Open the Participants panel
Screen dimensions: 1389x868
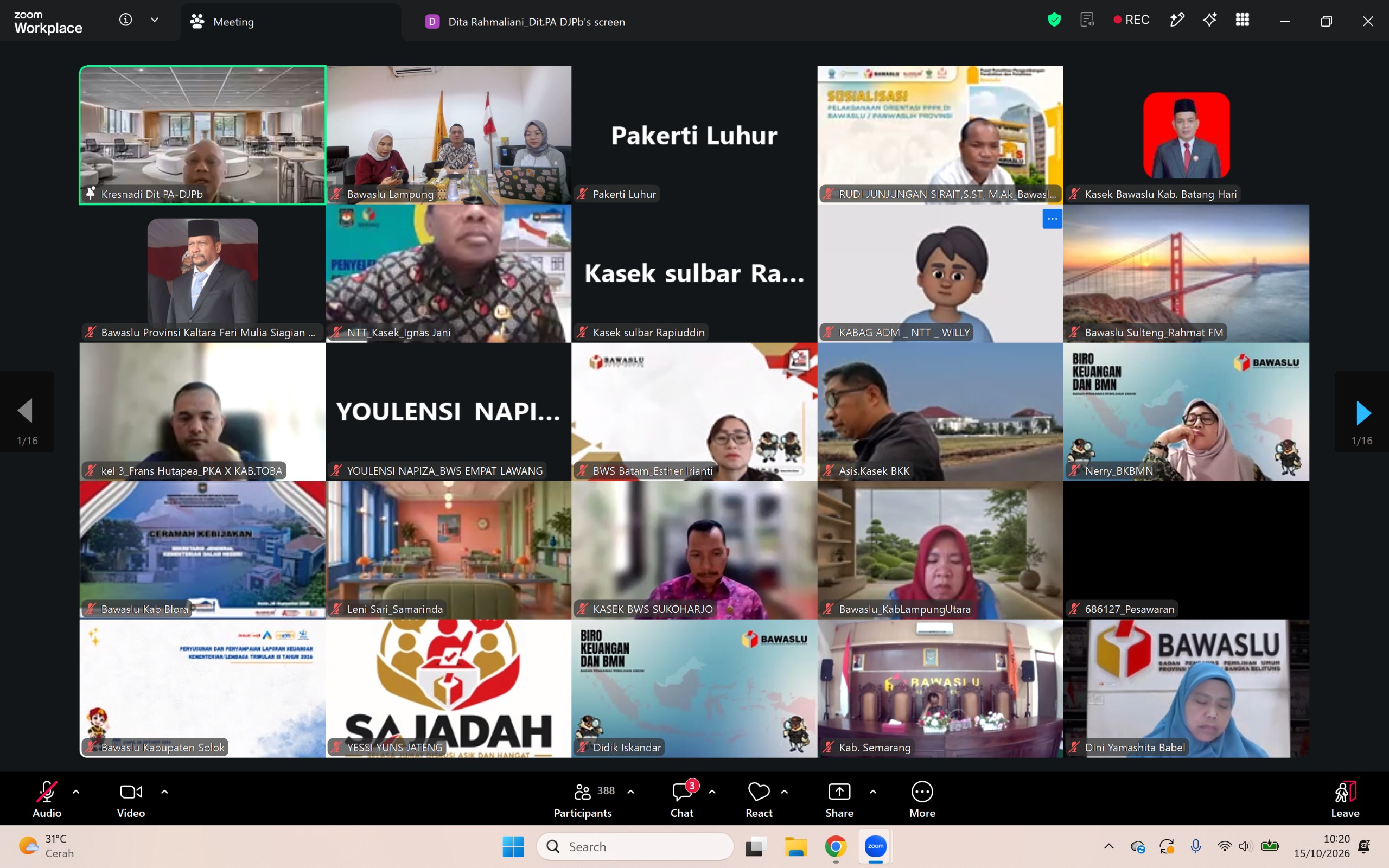point(583,799)
